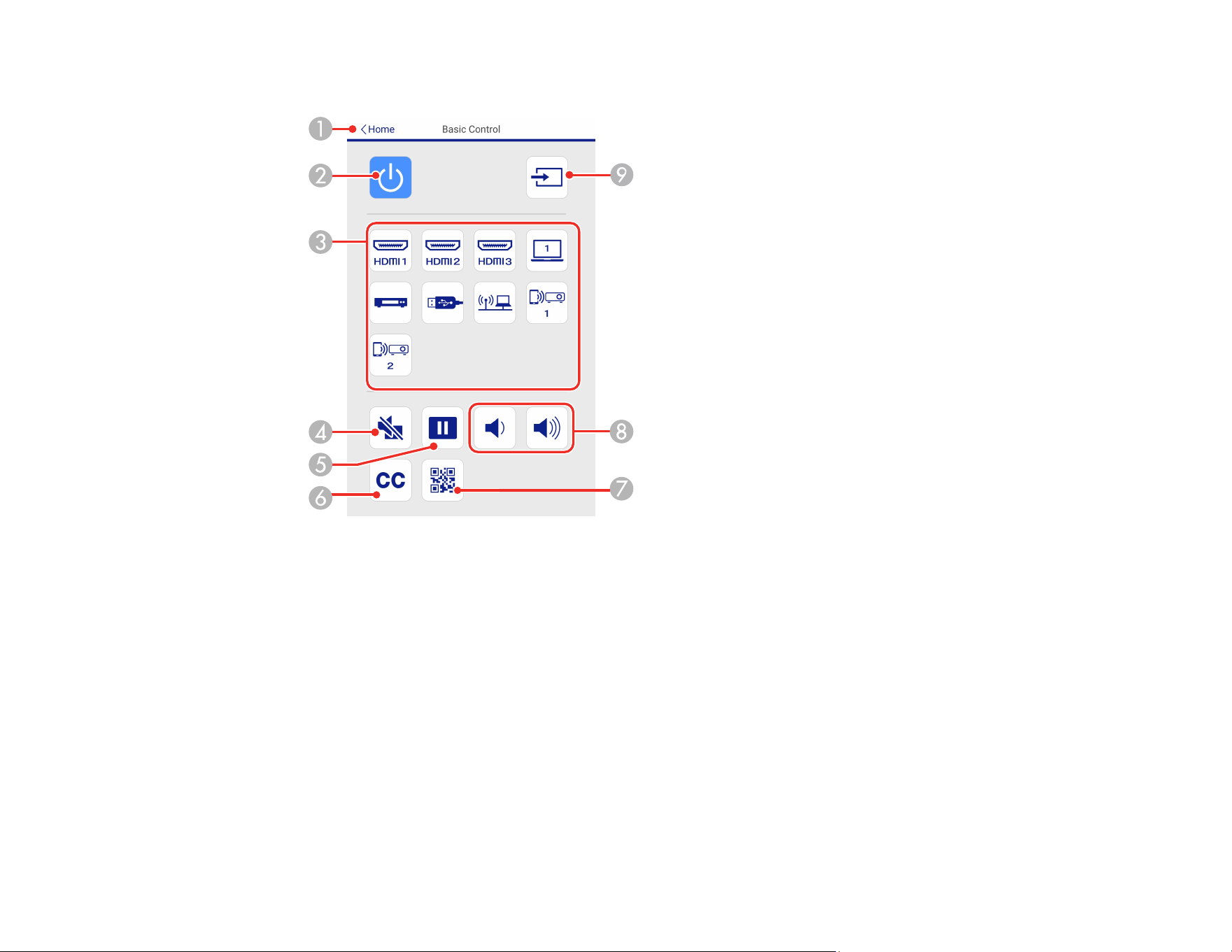Pick Screen Mirroring 1 source

tap(547, 303)
